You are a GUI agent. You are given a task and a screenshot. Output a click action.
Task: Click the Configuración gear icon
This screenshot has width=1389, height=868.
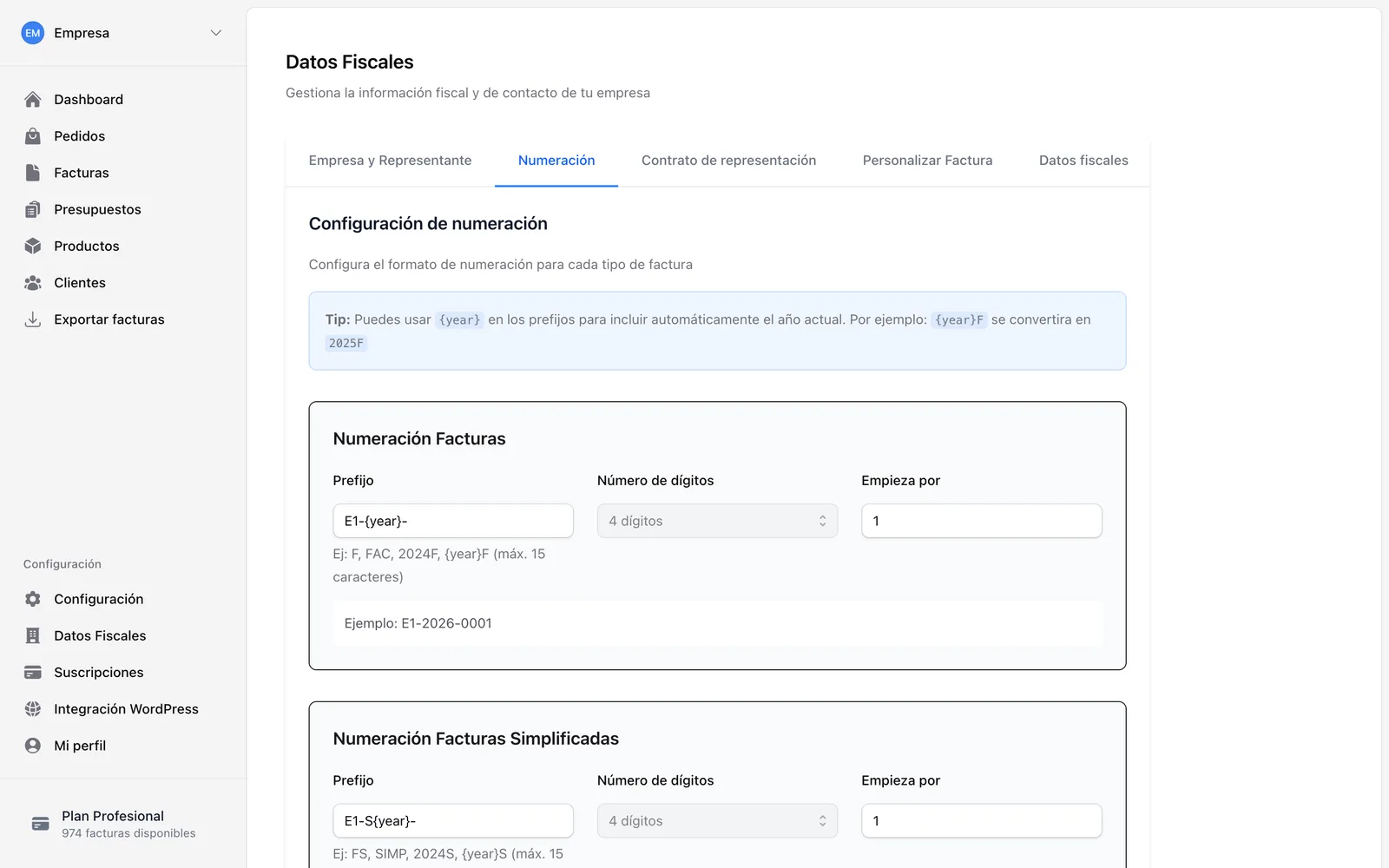[x=33, y=599]
